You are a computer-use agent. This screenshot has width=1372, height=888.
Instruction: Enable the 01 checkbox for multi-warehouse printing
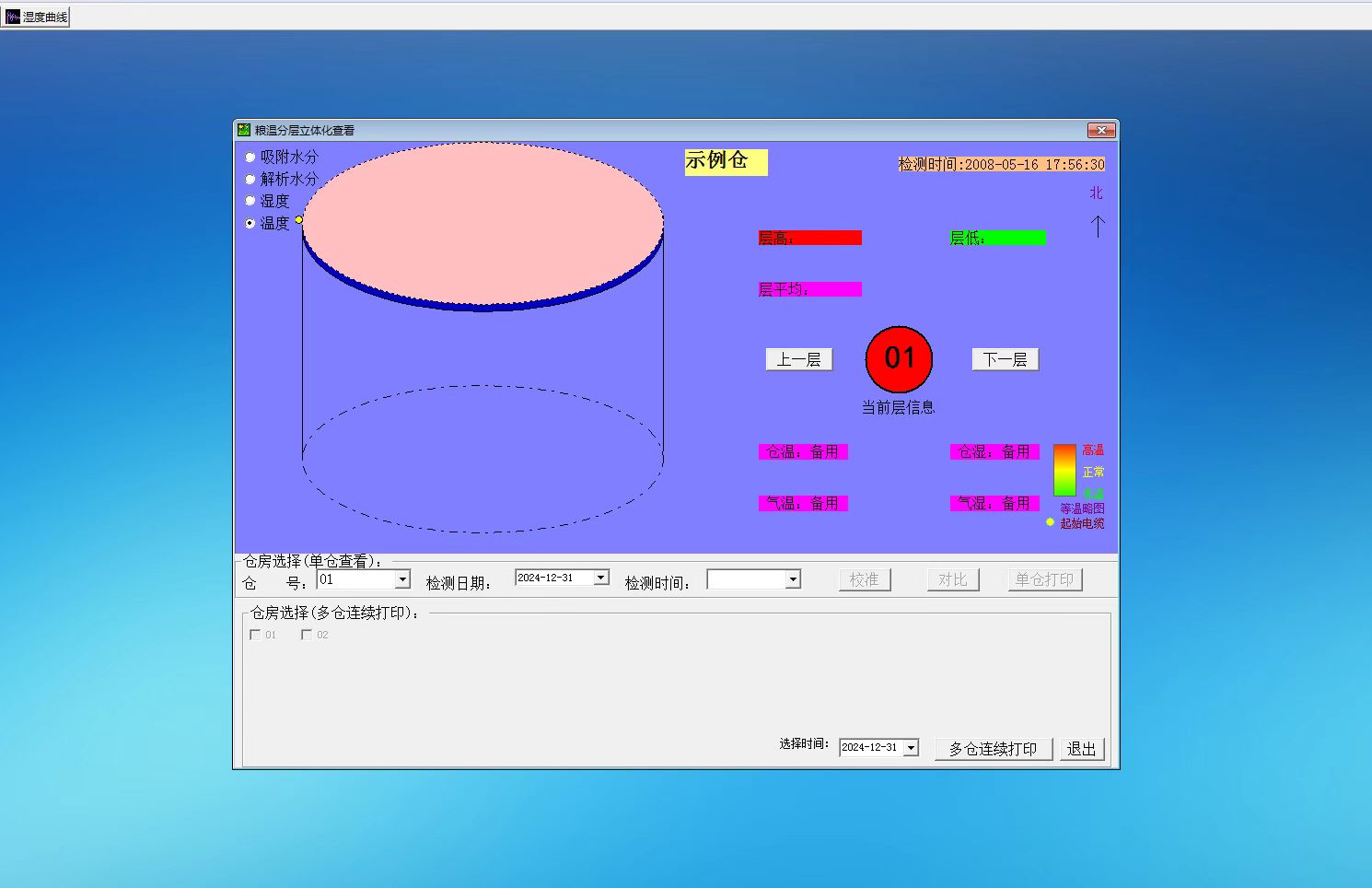coord(255,634)
